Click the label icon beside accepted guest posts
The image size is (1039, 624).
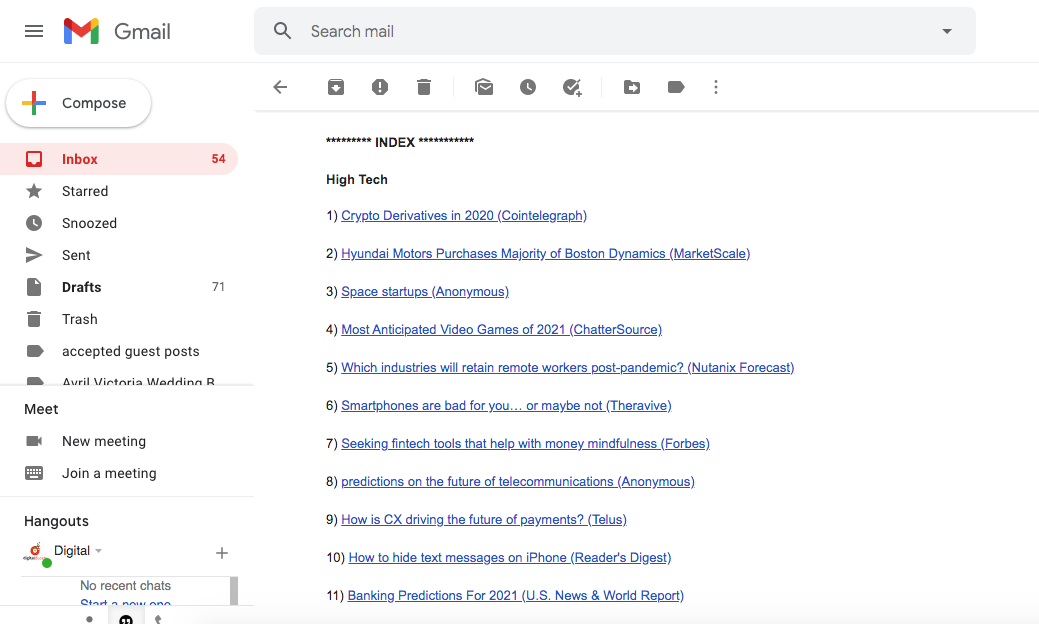click(x=34, y=351)
